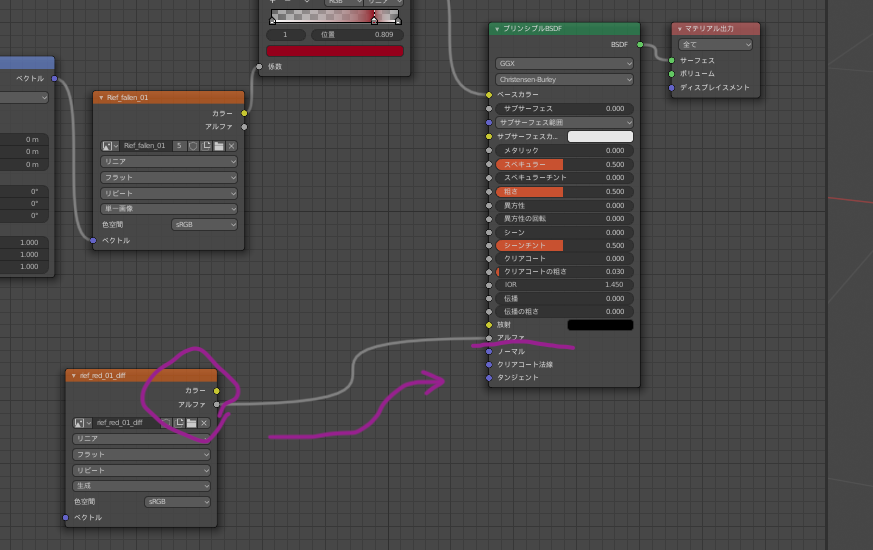Open 単一画像 source dropdown
Viewport: 873px width, 550px height.
click(169, 209)
